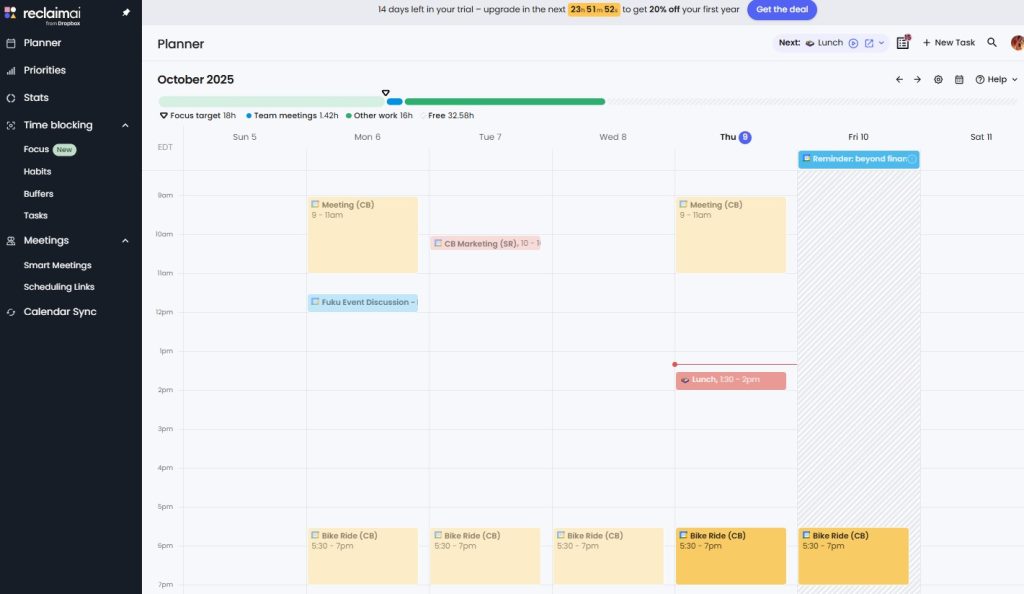Click the Calendar Sync refresh icon
The height and width of the screenshot is (594, 1024).
pyautogui.click(x=11, y=313)
